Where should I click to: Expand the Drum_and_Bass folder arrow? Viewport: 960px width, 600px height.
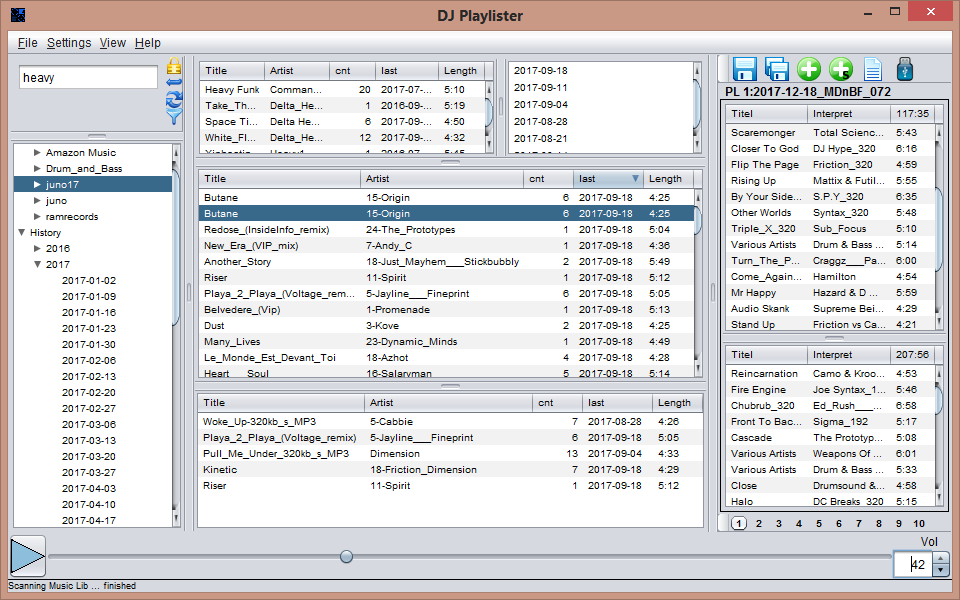coord(37,168)
